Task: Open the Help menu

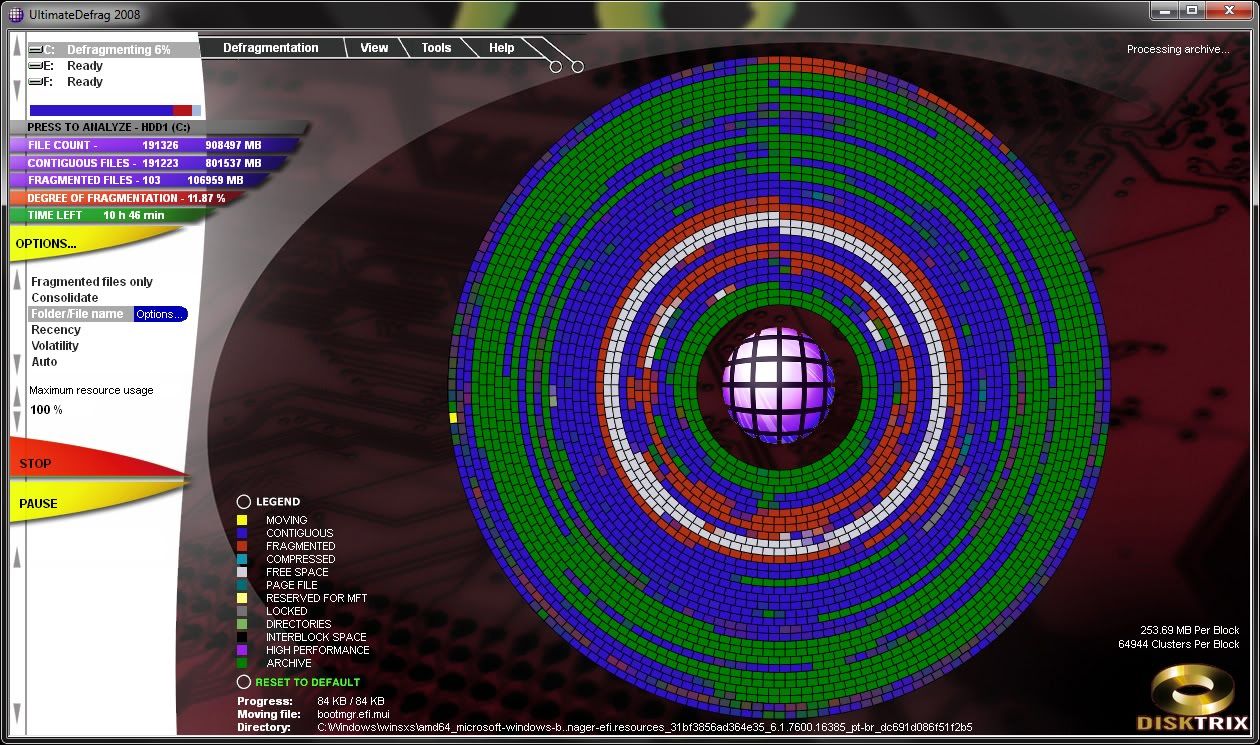Action: pos(502,48)
